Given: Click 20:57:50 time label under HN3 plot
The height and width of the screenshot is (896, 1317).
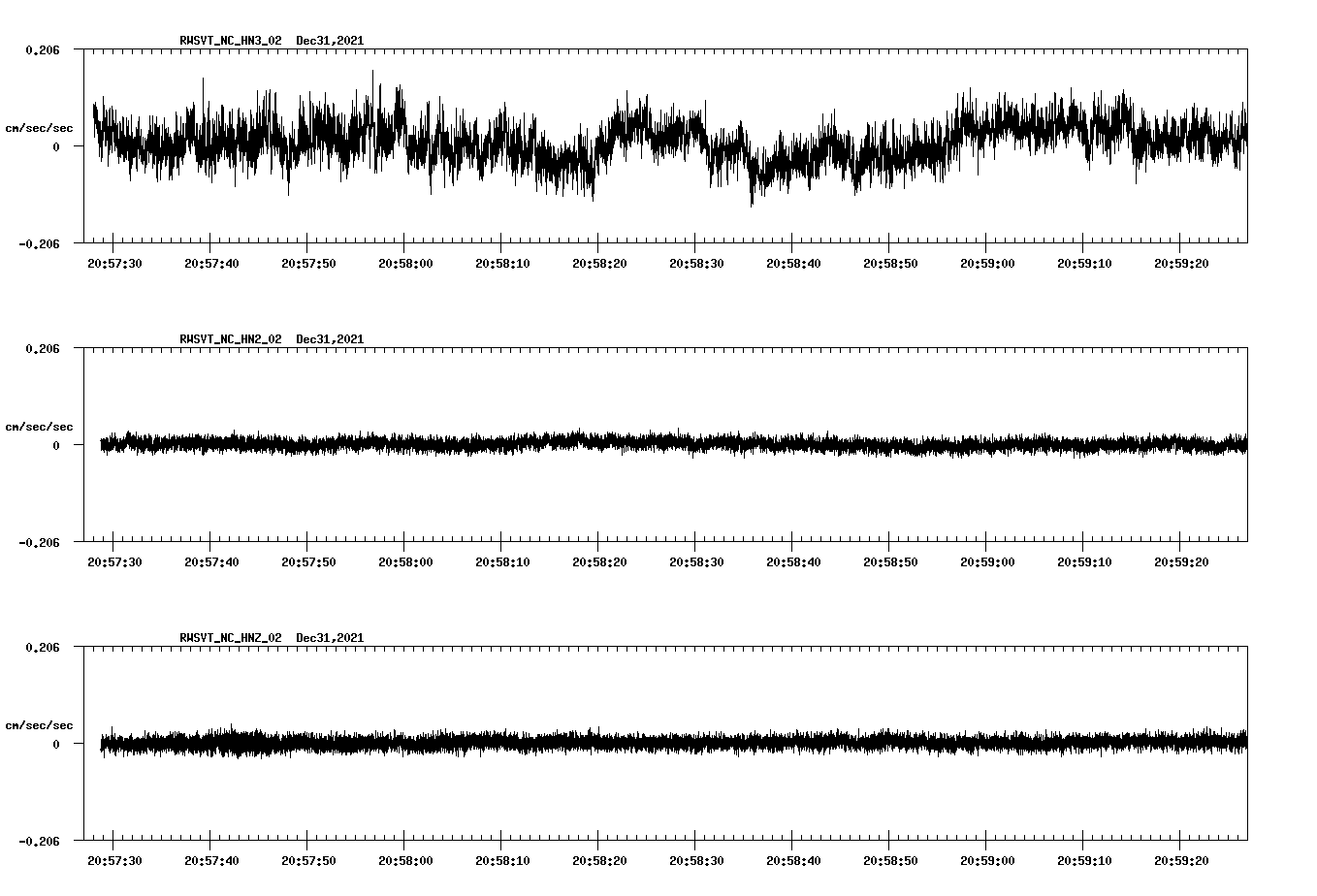Looking at the screenshot, I should (x=309, y=263).
